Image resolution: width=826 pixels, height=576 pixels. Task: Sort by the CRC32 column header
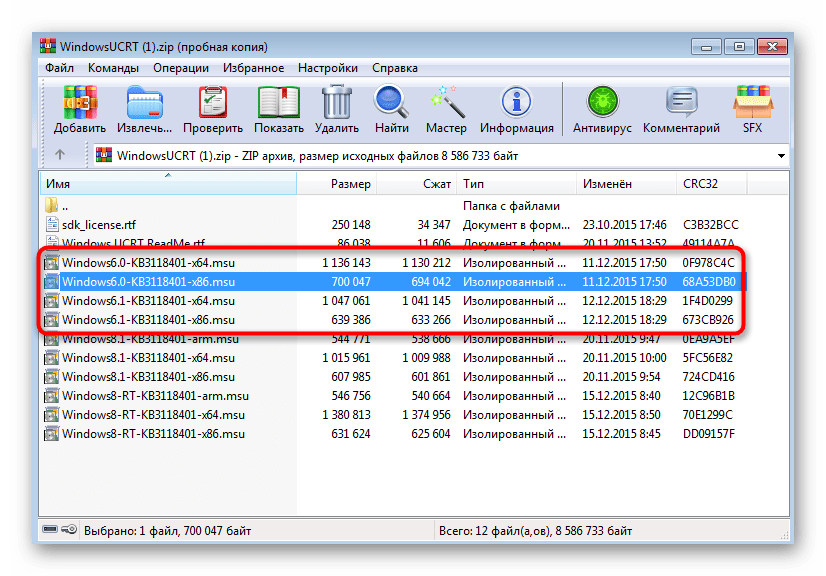pyautogui.click(x=711, y=183)
